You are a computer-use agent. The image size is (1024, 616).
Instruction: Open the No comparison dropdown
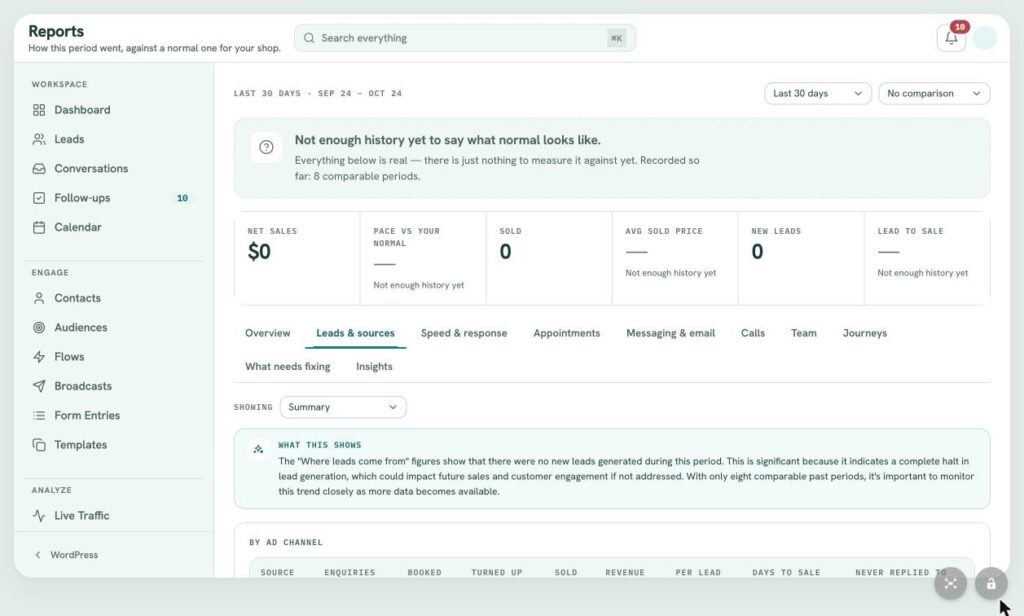click(x=934, y=93)
